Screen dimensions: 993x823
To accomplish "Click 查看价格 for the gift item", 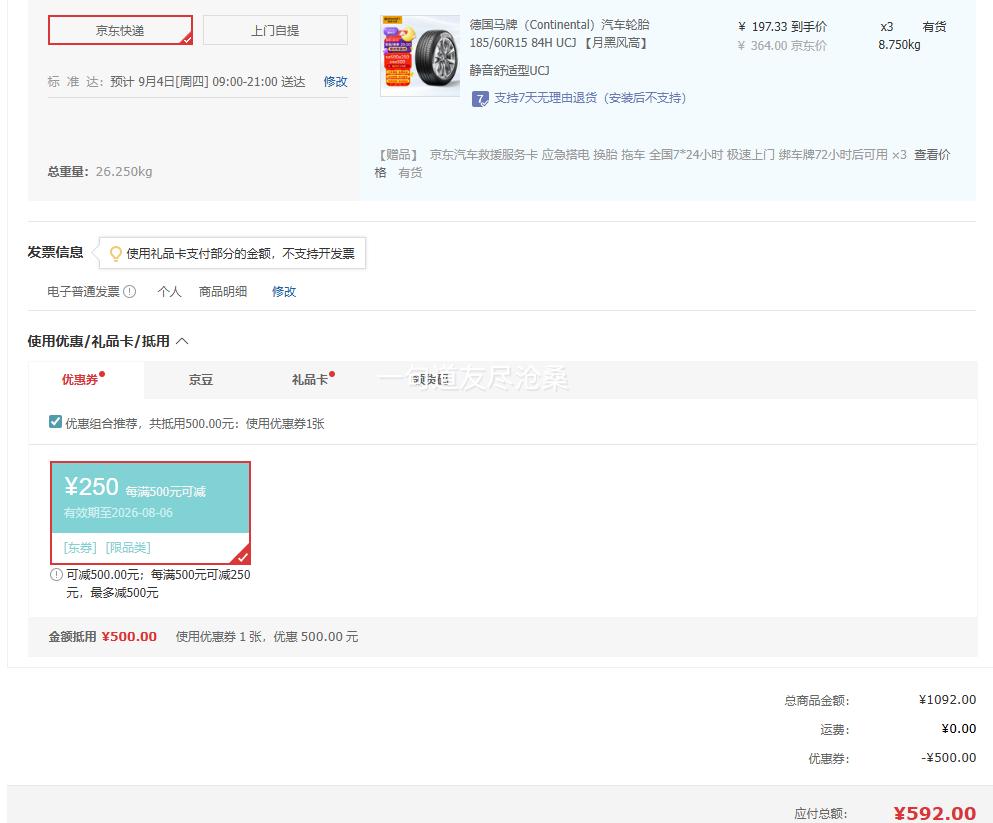I will 932,154.
